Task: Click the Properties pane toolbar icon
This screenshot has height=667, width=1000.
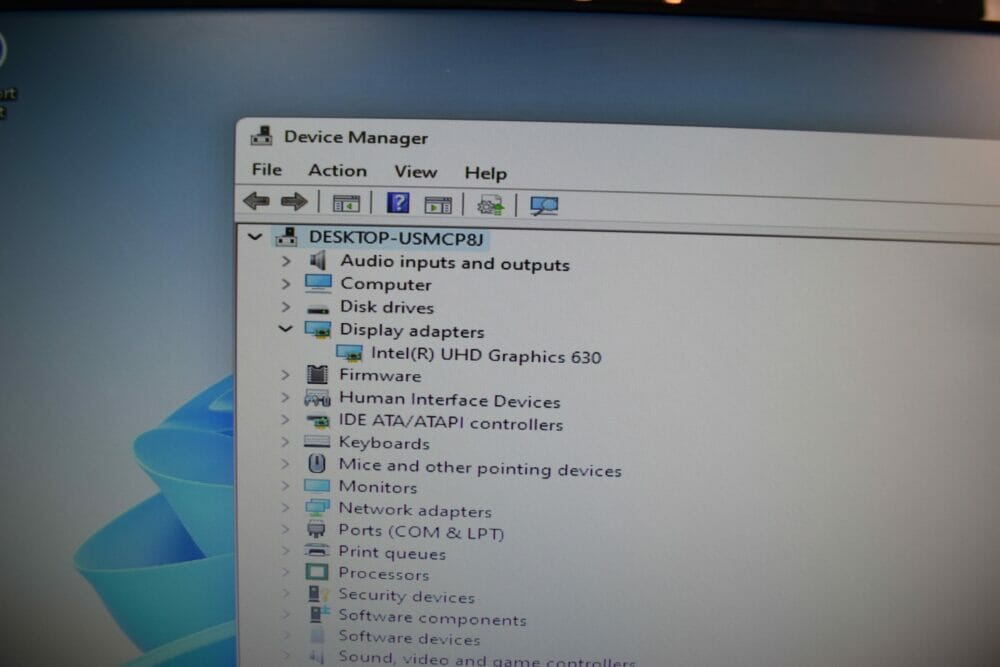Action: click(438, 205)
